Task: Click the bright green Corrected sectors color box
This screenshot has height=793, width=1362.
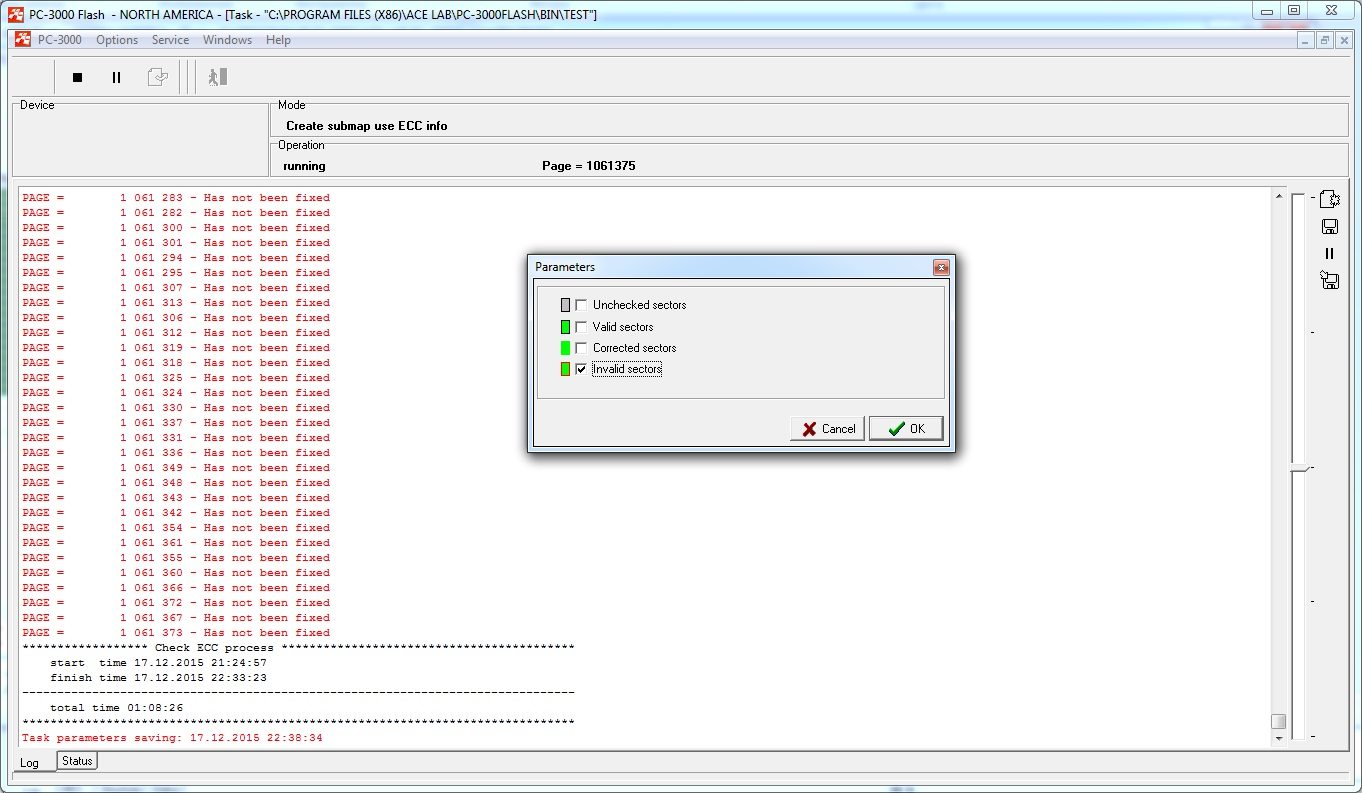Action: 565,348
